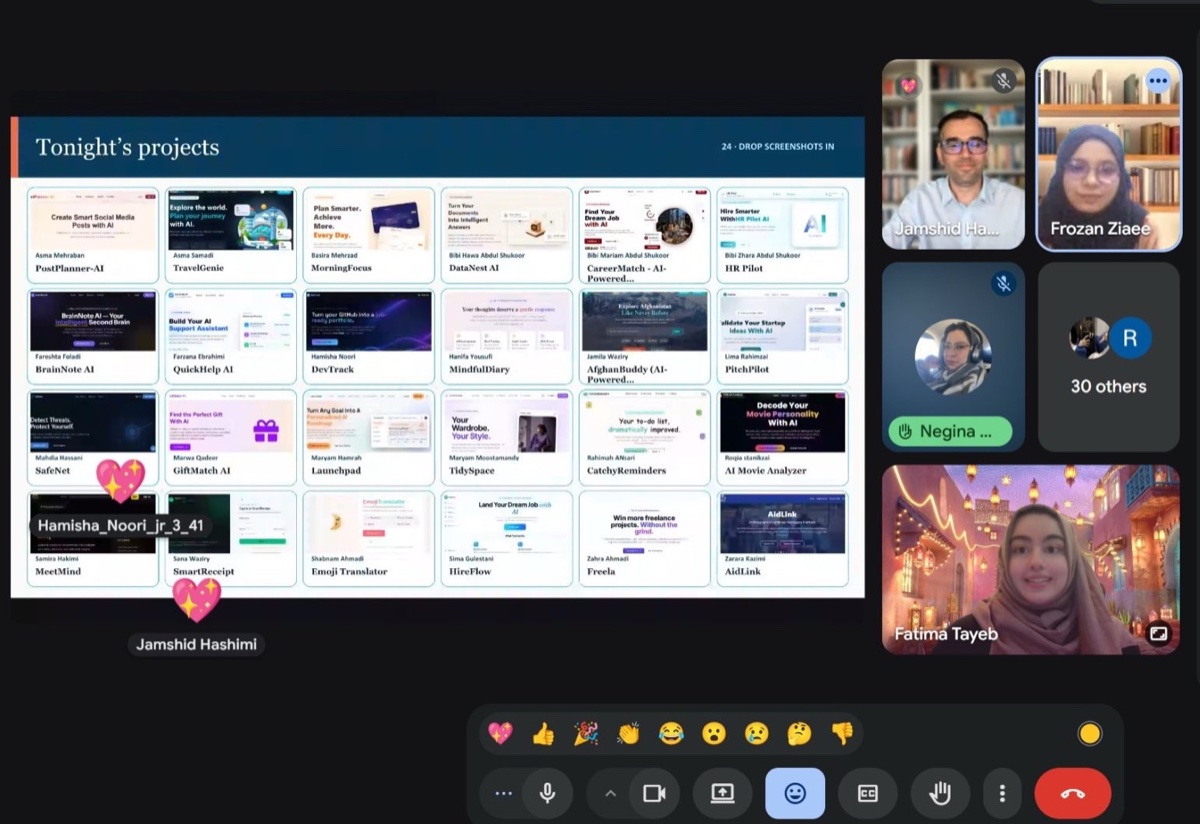
Task: Send the thumbs up reaction
Action: coord(543,734)
